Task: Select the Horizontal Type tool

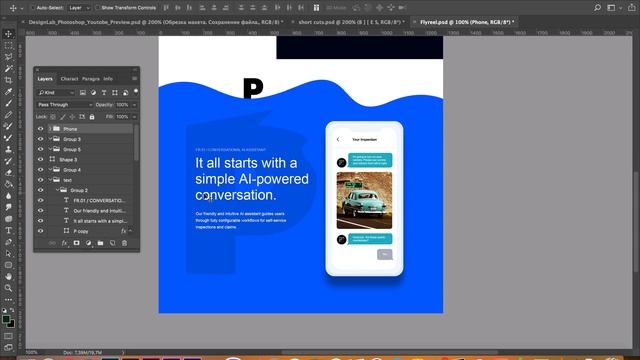Action: (8, 230)
